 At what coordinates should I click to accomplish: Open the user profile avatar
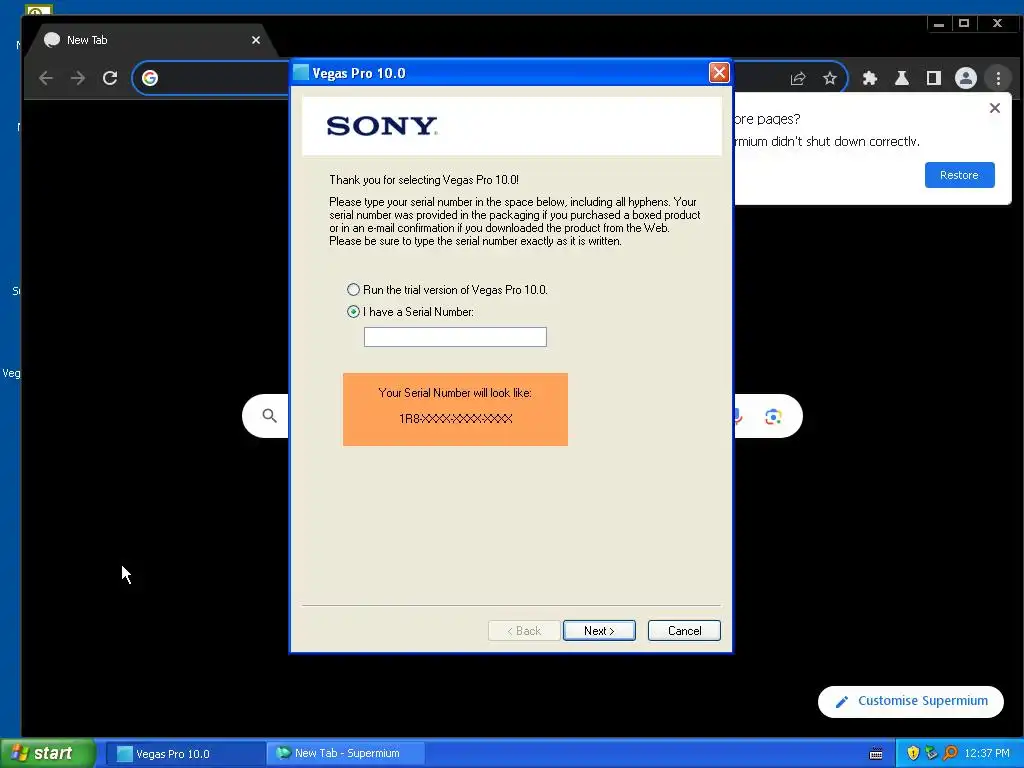(965, 78)
